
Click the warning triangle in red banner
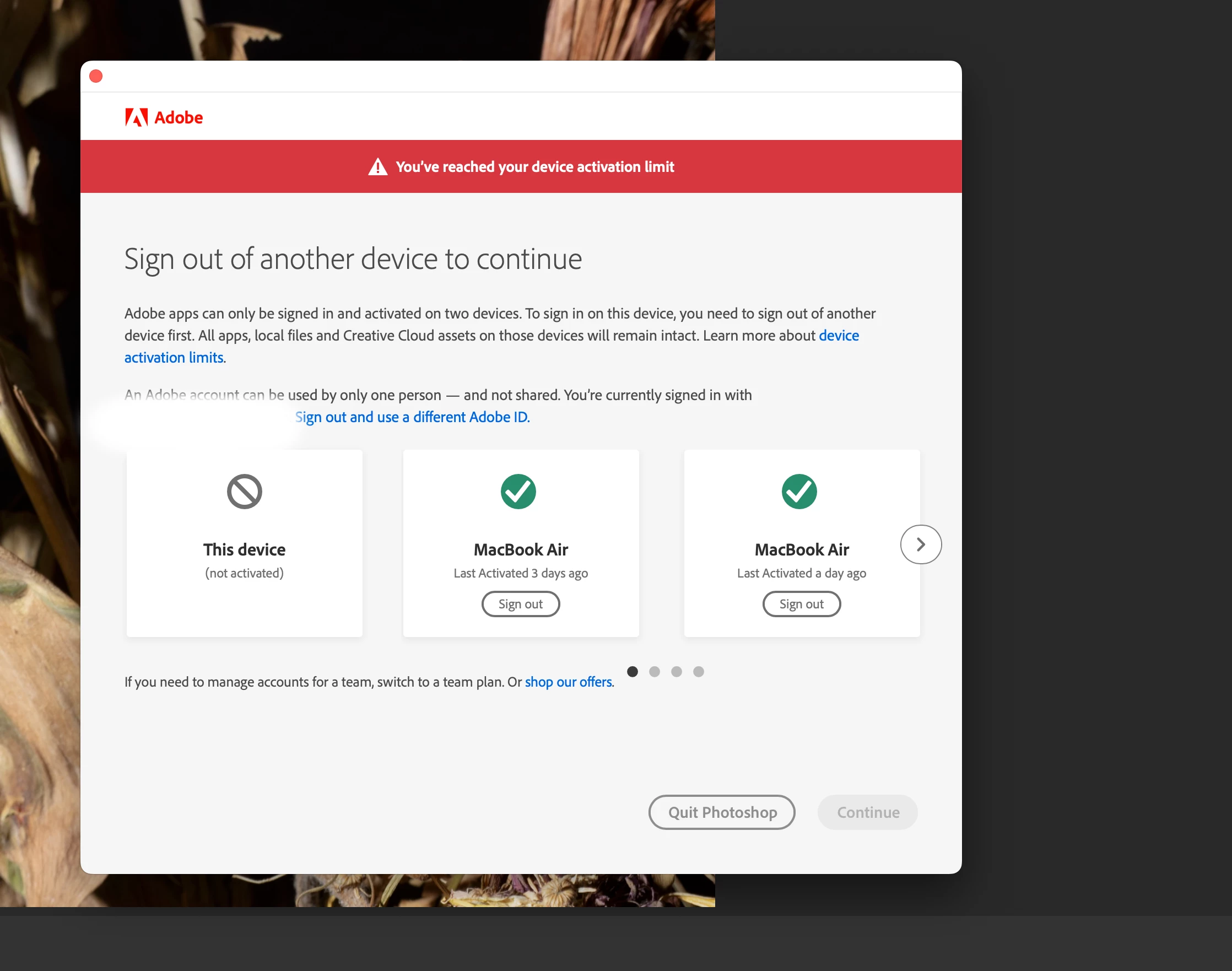pos(378,167)
